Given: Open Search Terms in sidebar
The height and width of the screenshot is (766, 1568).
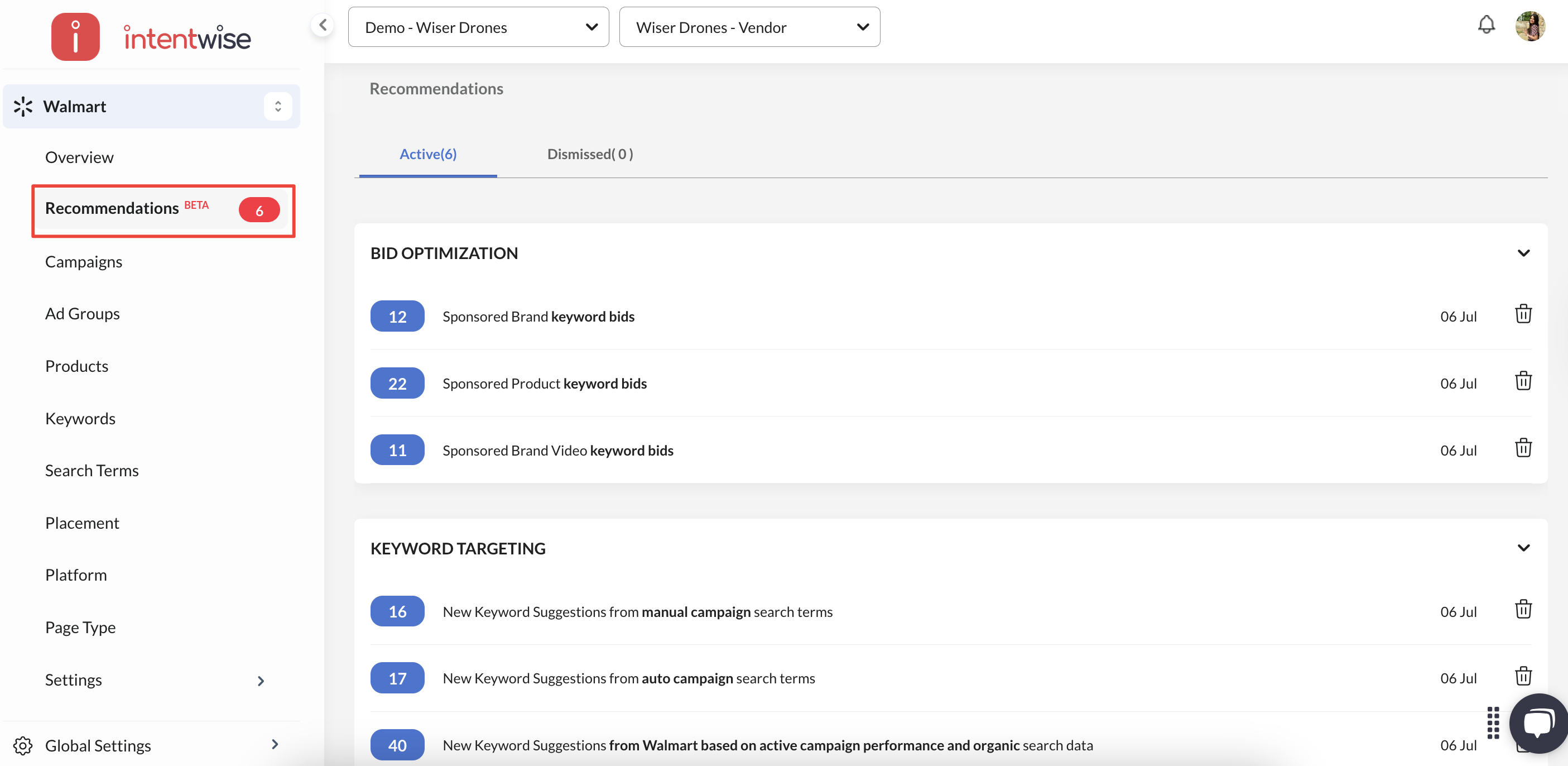Looking at the screenshot, I should click(92, 470).
